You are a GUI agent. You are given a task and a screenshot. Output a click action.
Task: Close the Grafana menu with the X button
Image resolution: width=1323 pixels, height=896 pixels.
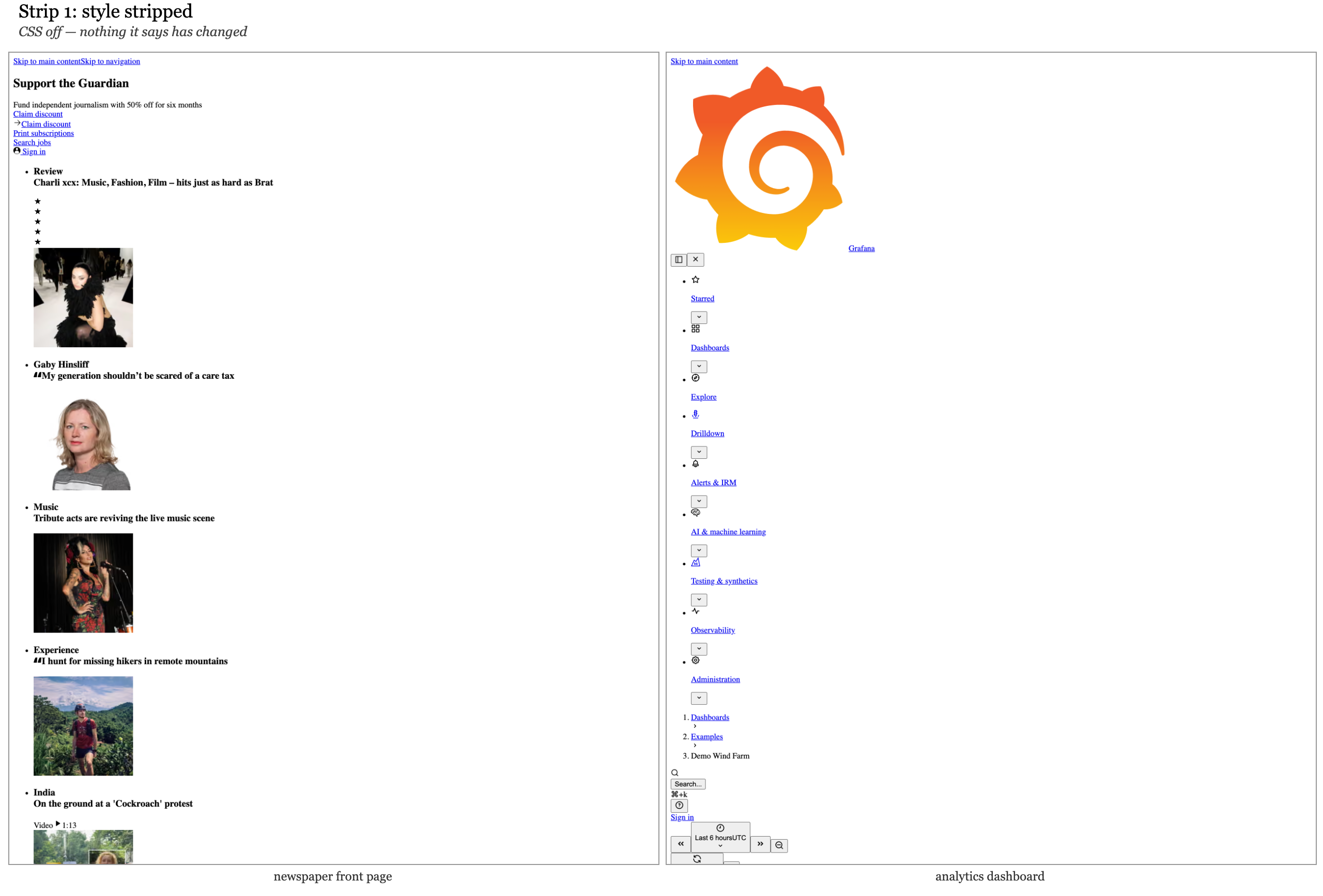696,260
